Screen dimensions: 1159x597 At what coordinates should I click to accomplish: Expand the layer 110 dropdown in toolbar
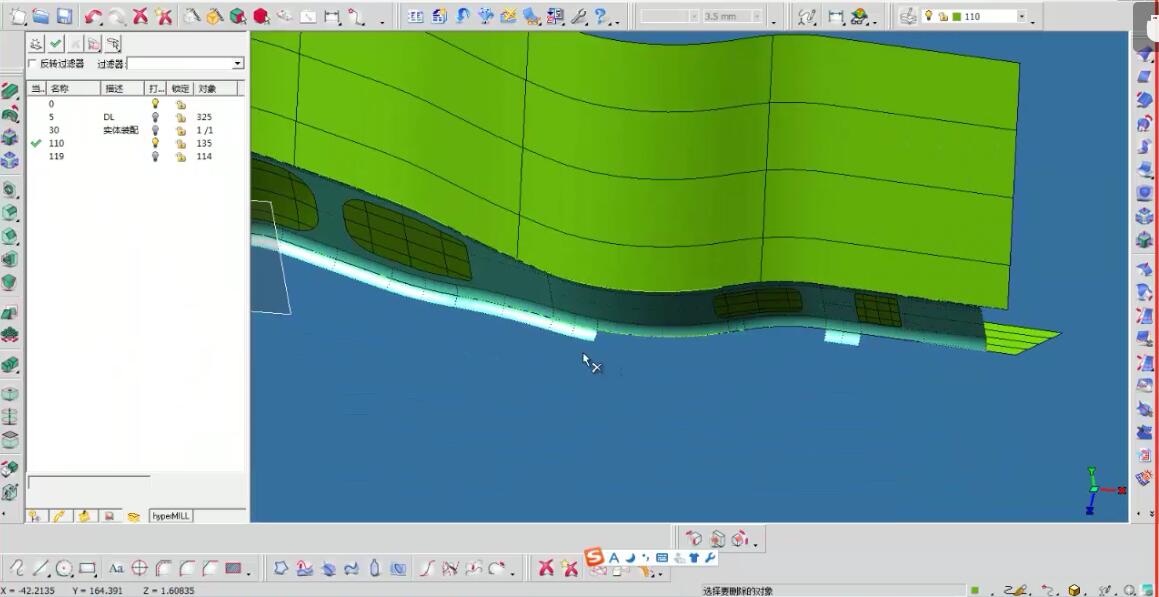[1020, 16]
